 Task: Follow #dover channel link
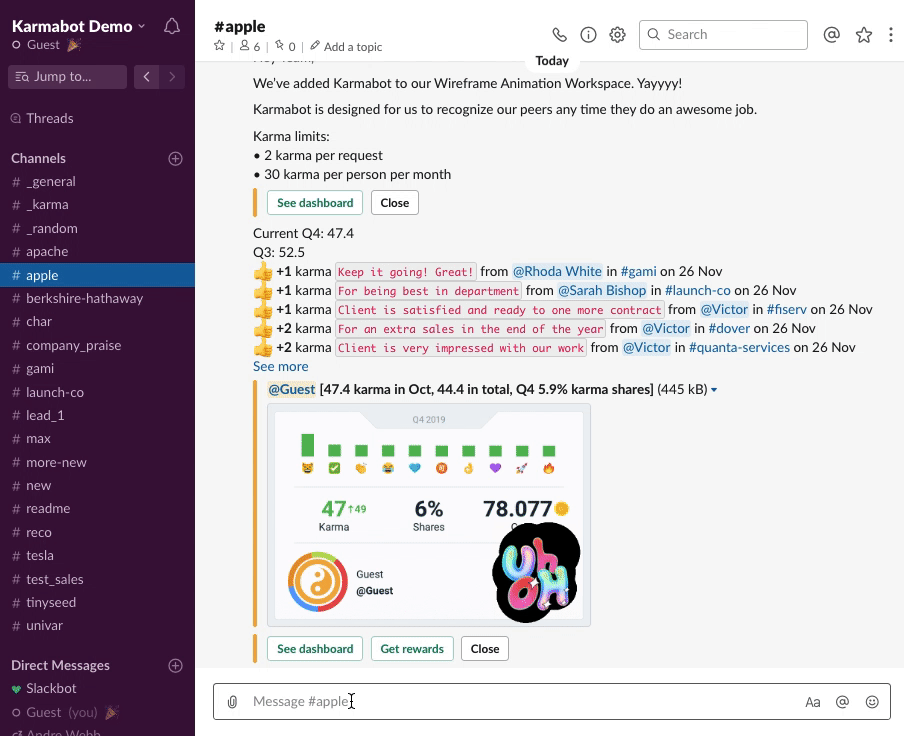[x=729, y=329]
